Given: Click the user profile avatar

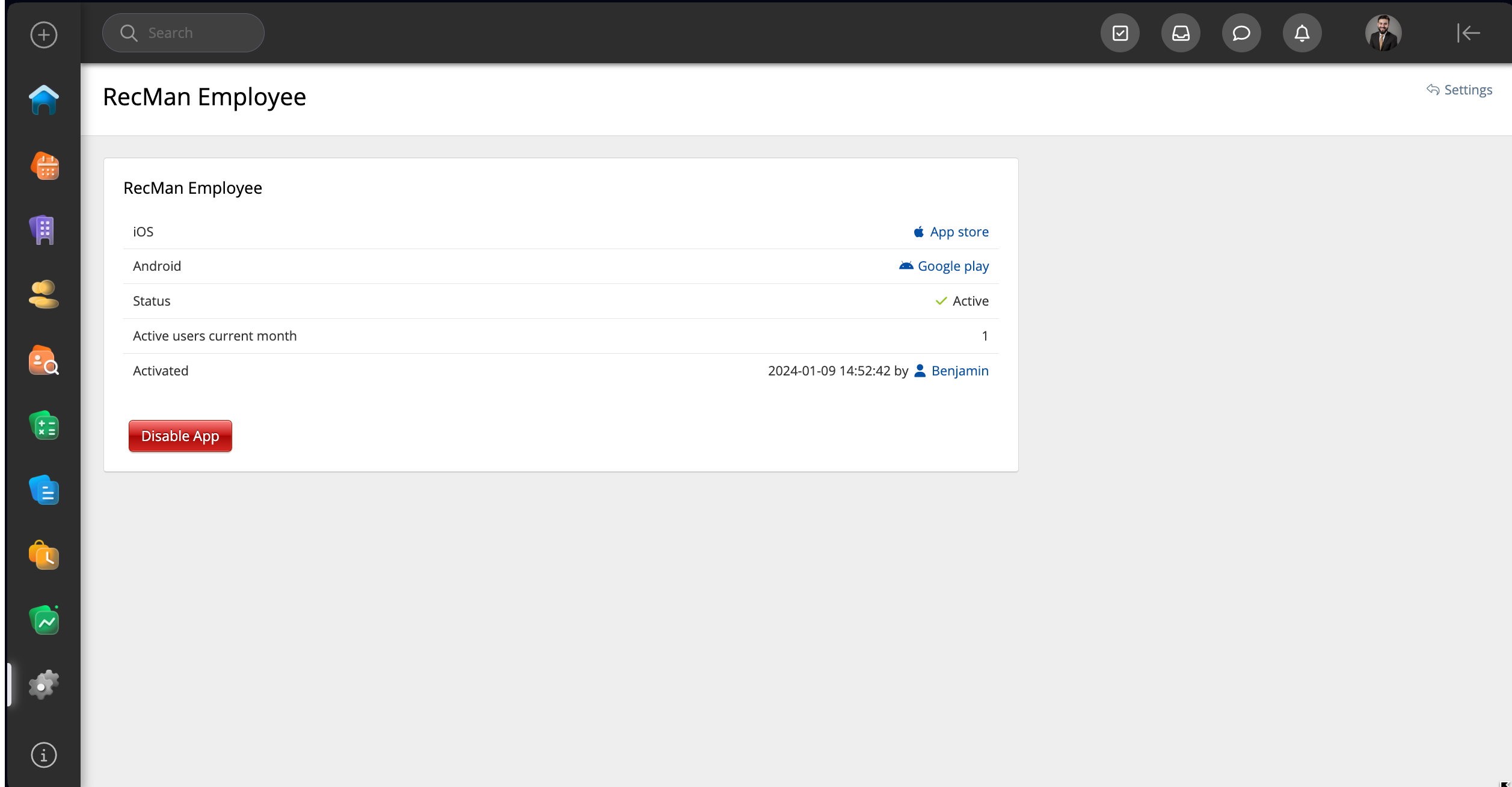Looking at the screenshot, I should pos(1383,33).
